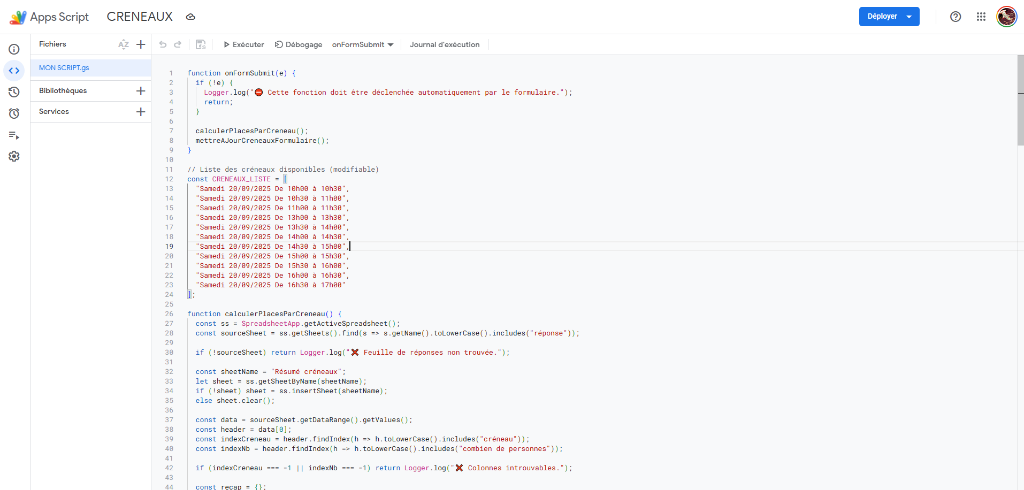
Task: Click the "Colonnes introuvables" log line
Action: [x=384, y=468]
